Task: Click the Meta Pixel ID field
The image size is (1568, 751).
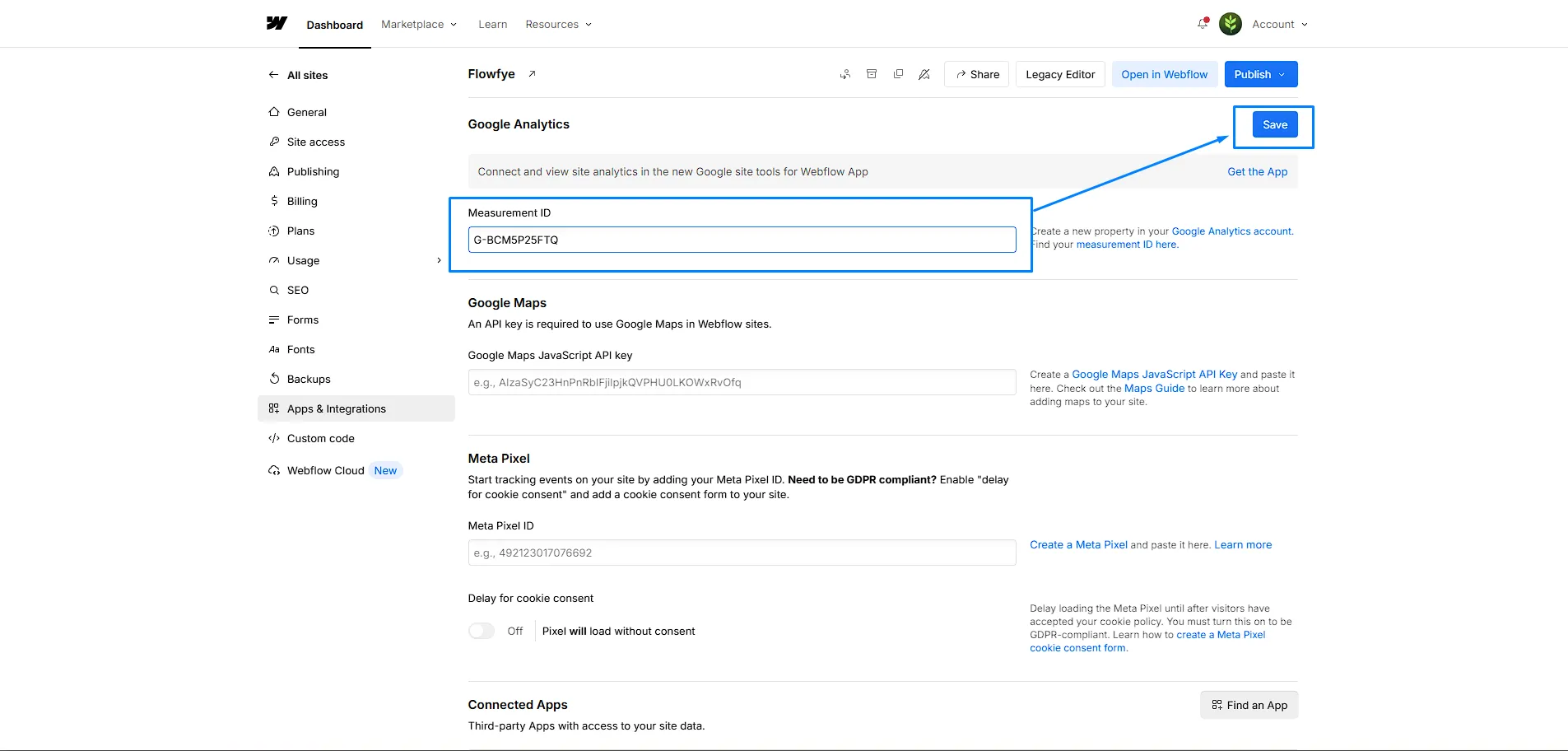Action: 742,553
